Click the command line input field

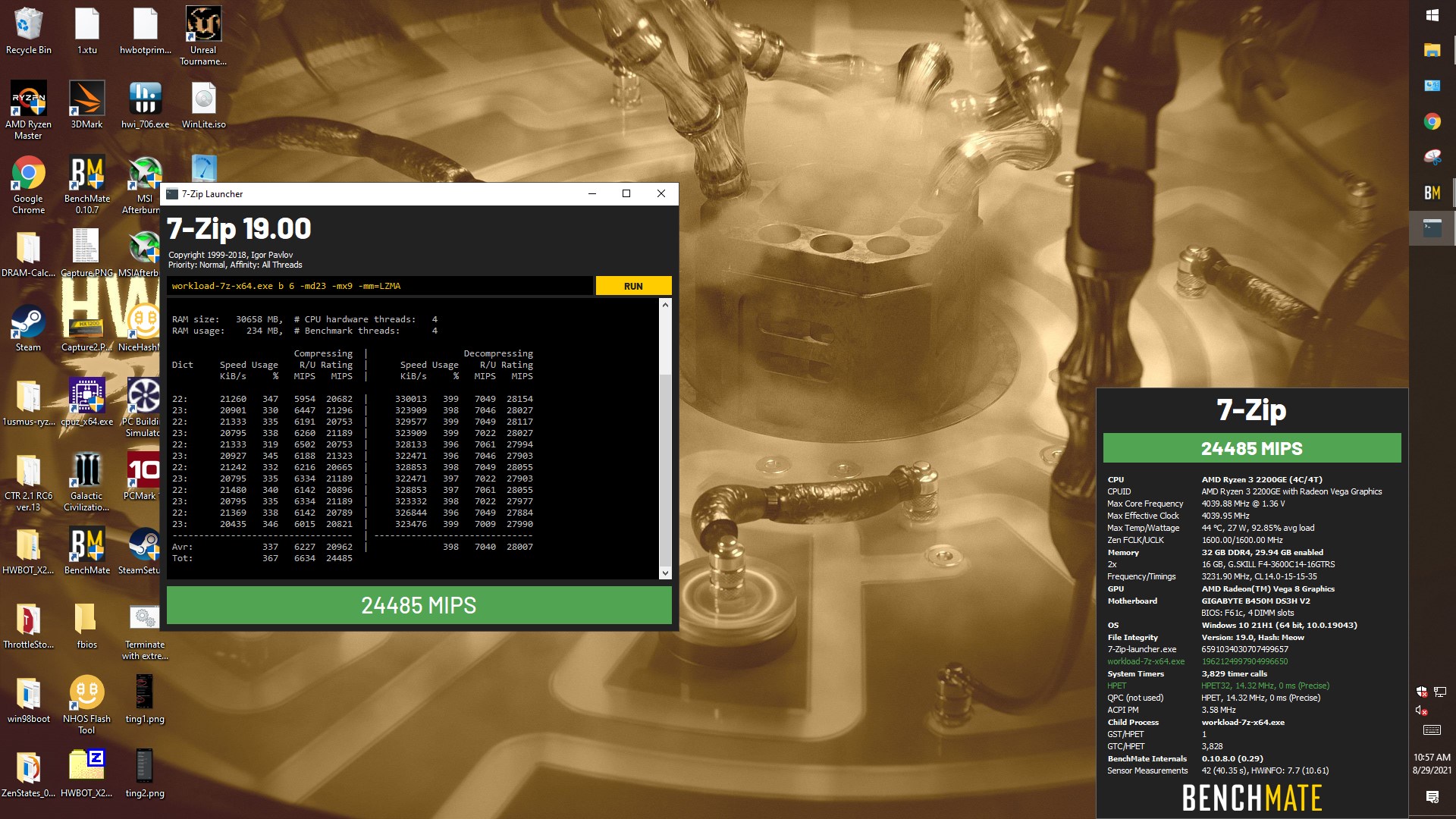pos(380,286)
